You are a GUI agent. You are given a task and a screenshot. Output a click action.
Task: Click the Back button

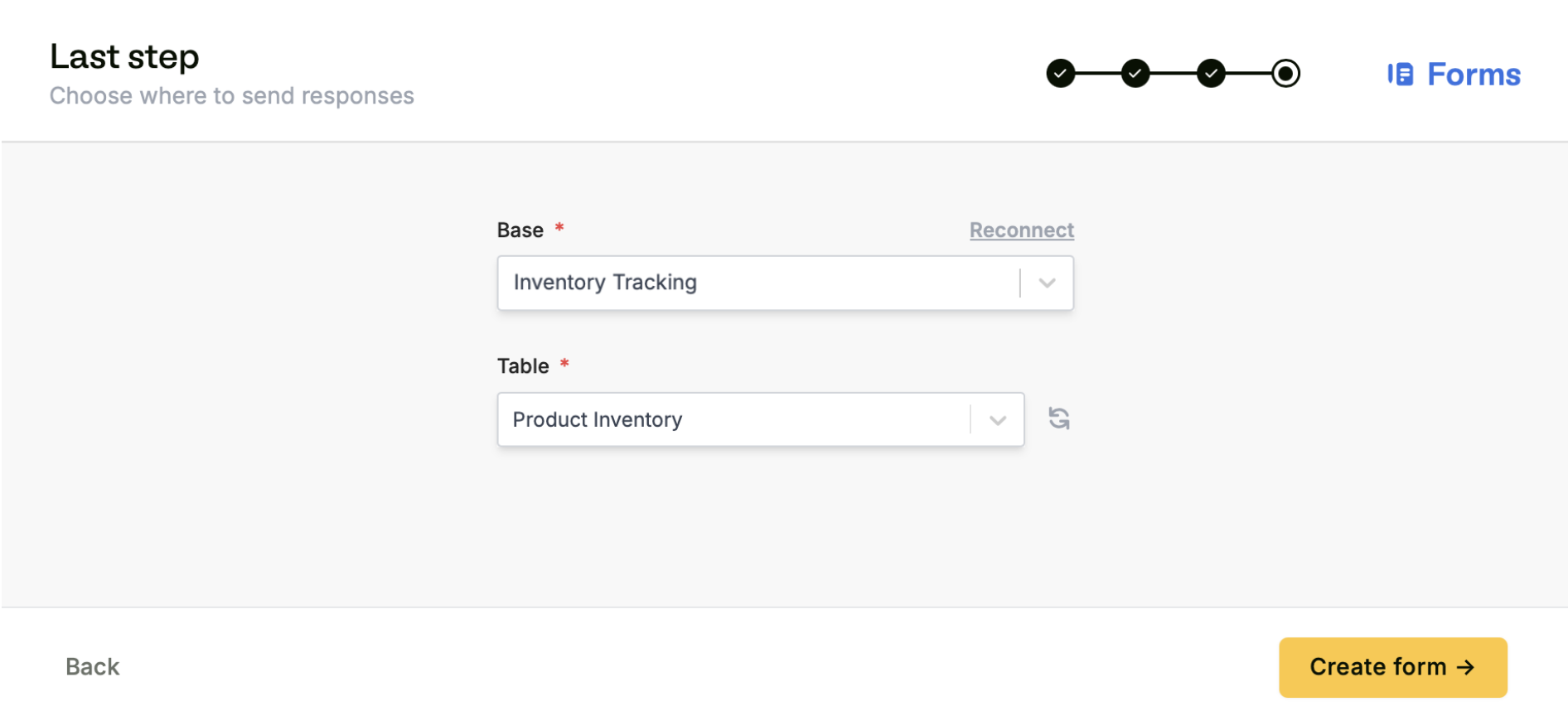pos(92,666)
